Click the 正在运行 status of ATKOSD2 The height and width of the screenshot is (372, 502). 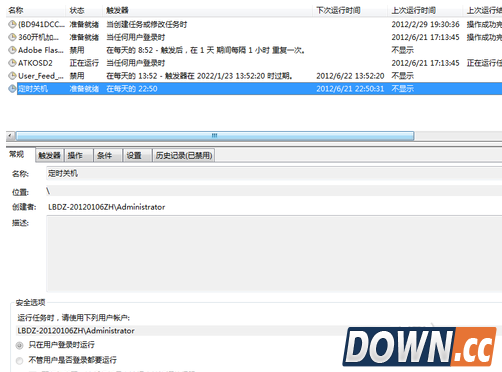coord(84,63)
